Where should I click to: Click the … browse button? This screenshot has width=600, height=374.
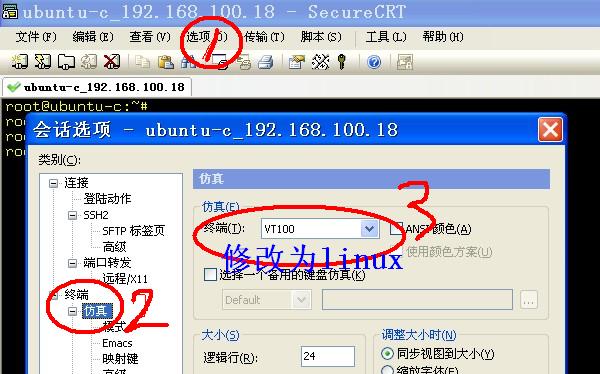[x=529, y=300]
